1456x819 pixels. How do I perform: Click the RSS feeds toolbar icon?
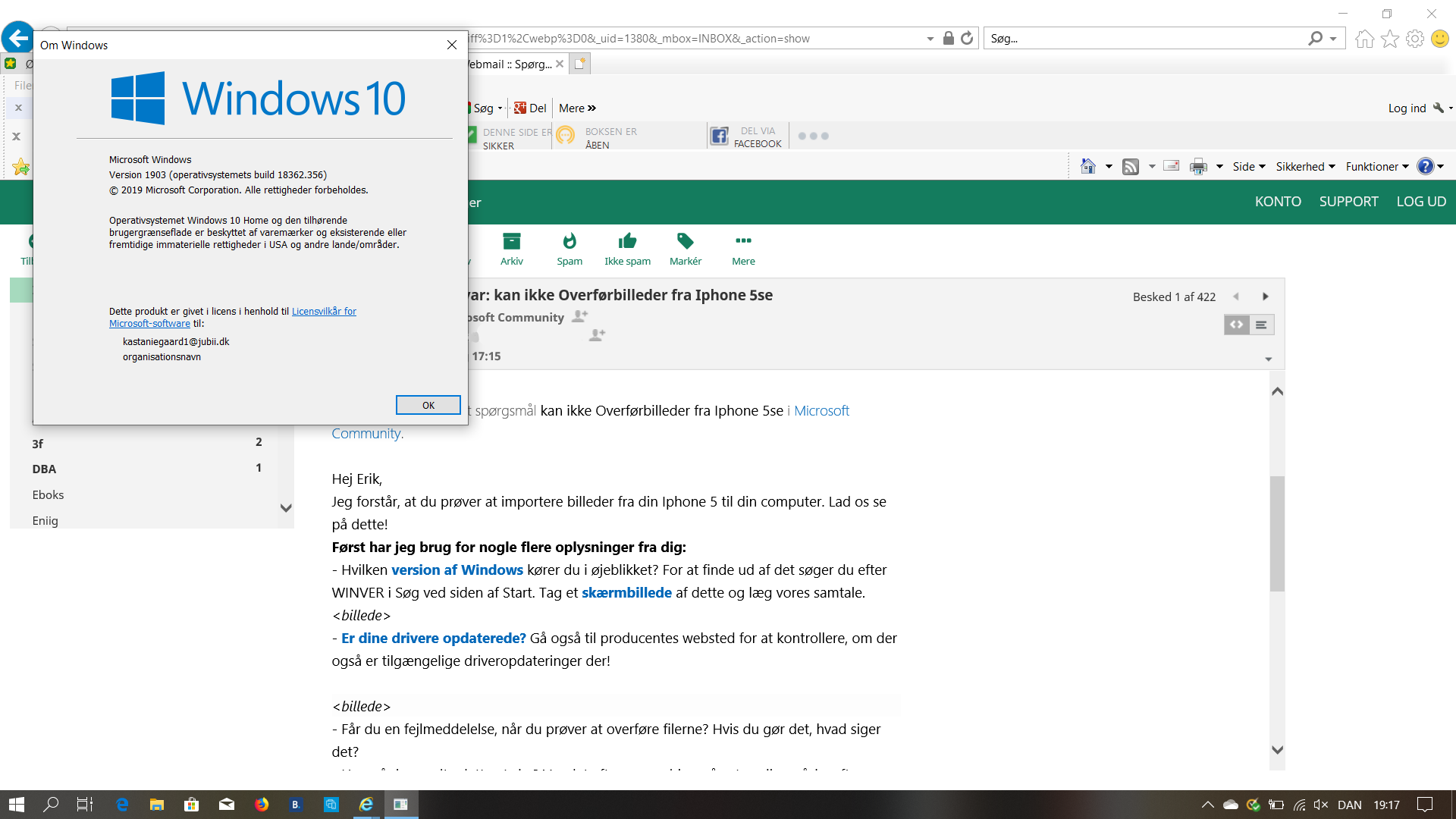click(x=1131, y=167)
